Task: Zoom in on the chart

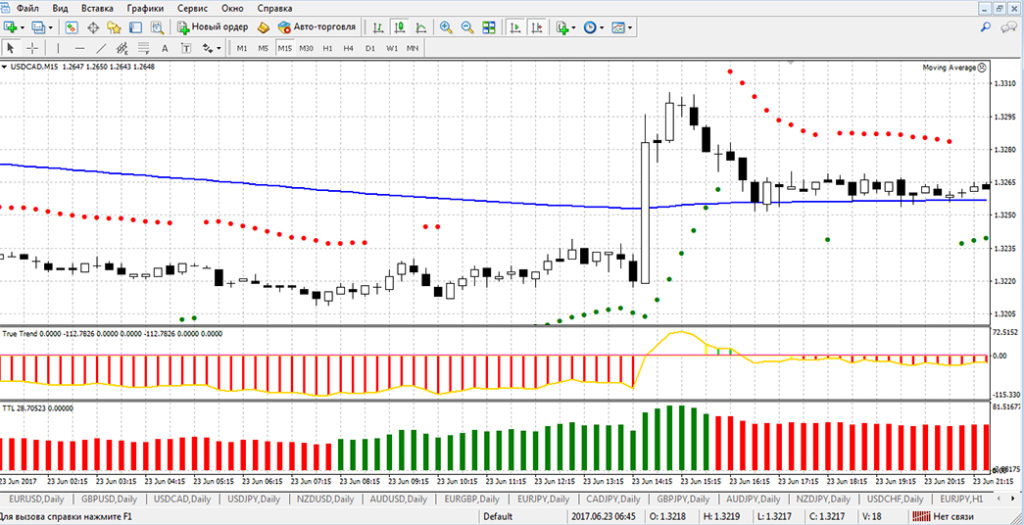Action: (444, 27)
